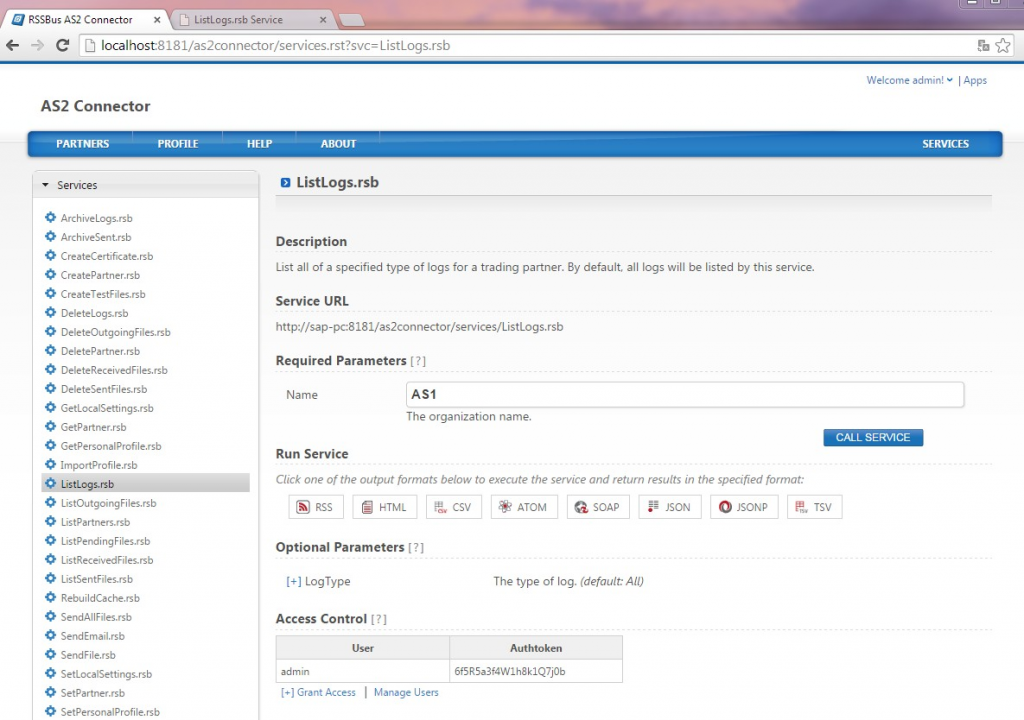1024x720 pixels.
Task: Open the Welcome admin dropdown
Action: click(x=909, y=80)
